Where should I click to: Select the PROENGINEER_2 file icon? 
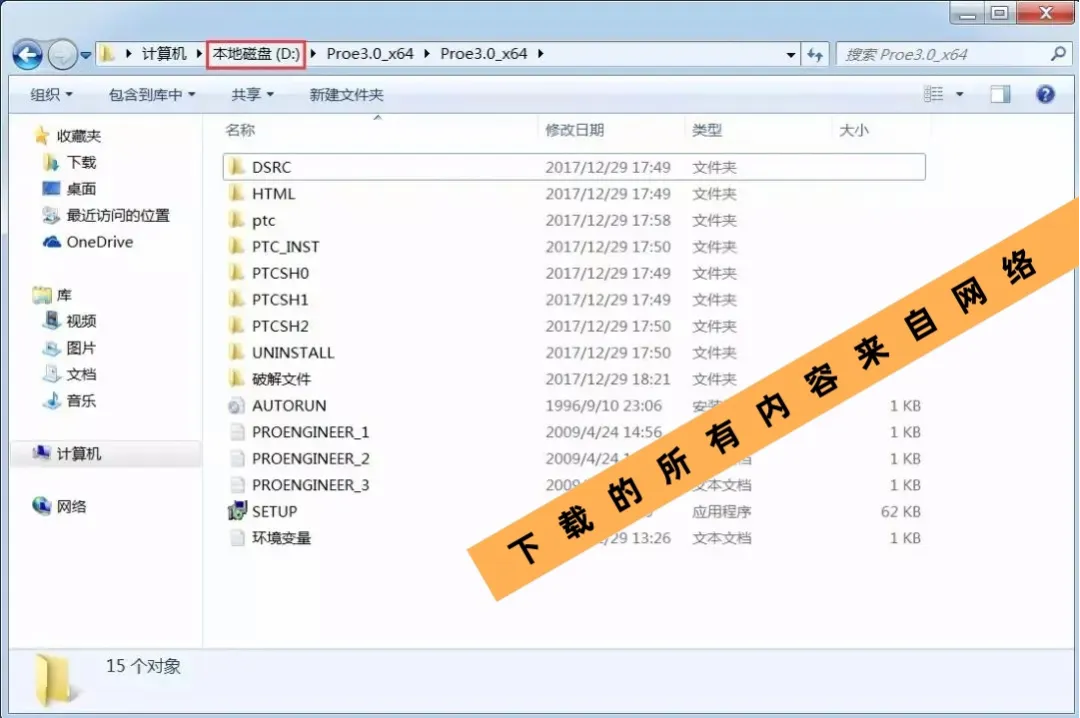click(237, 458)
